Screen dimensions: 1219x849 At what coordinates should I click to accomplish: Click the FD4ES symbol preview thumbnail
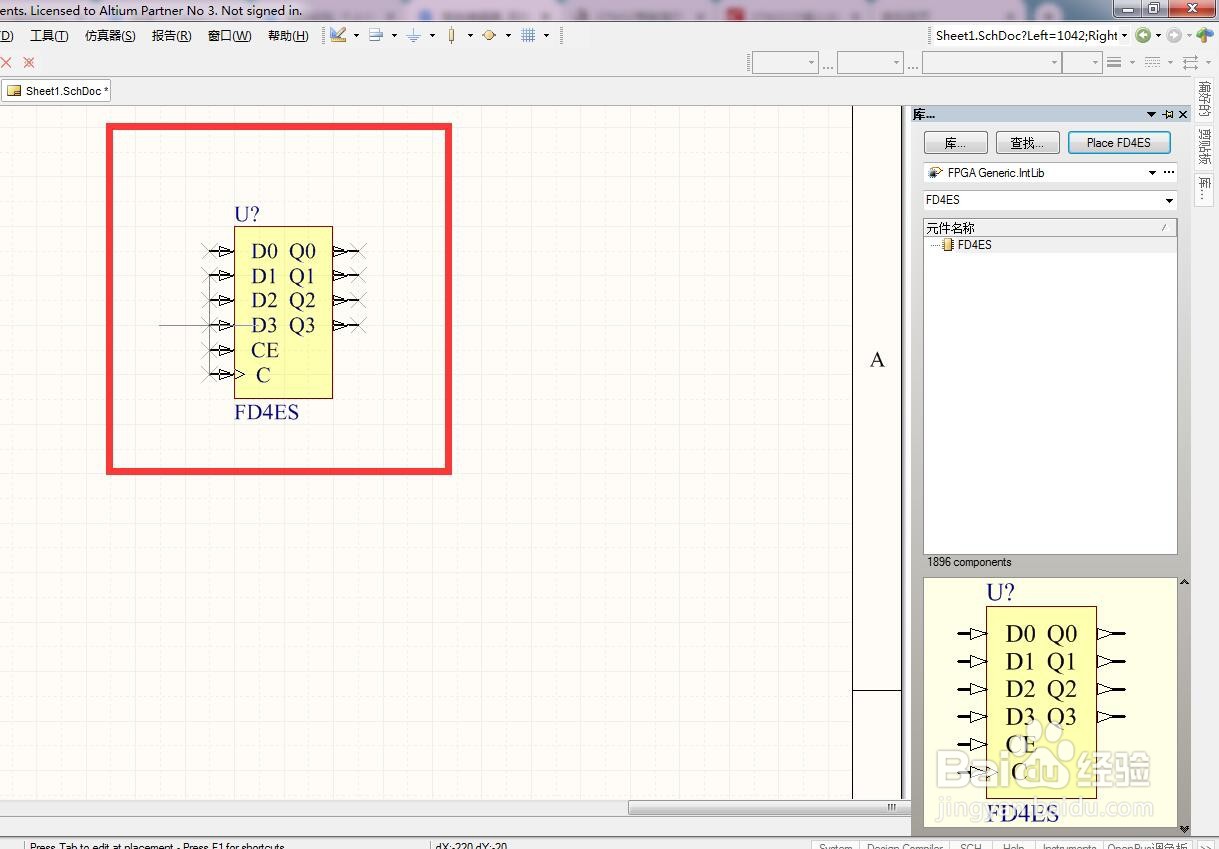(1050, 702)
